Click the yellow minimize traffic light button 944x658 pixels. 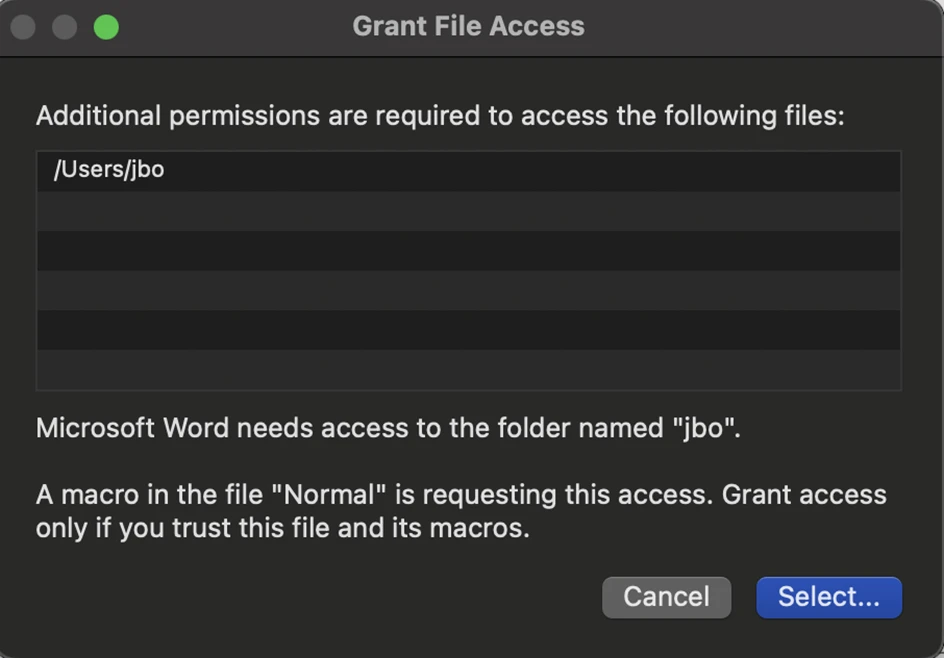click(64, 26)
